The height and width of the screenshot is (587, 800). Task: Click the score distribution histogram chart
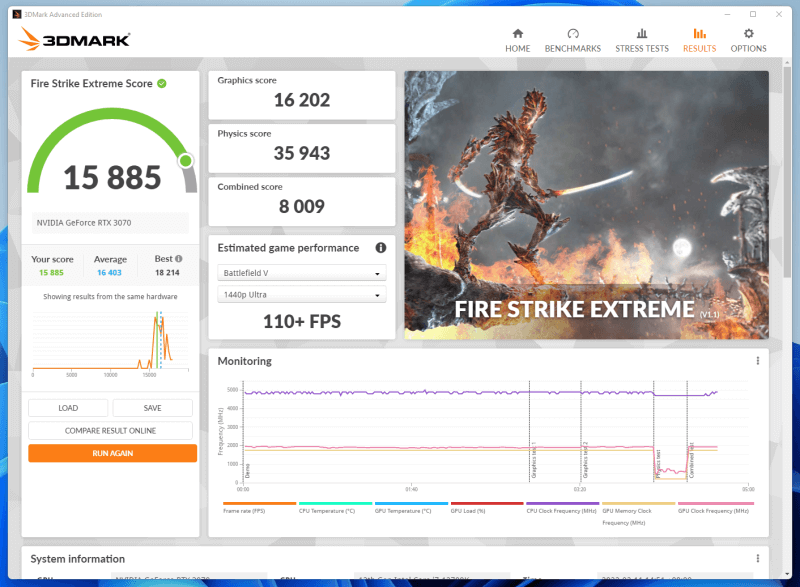click(110, 342)
